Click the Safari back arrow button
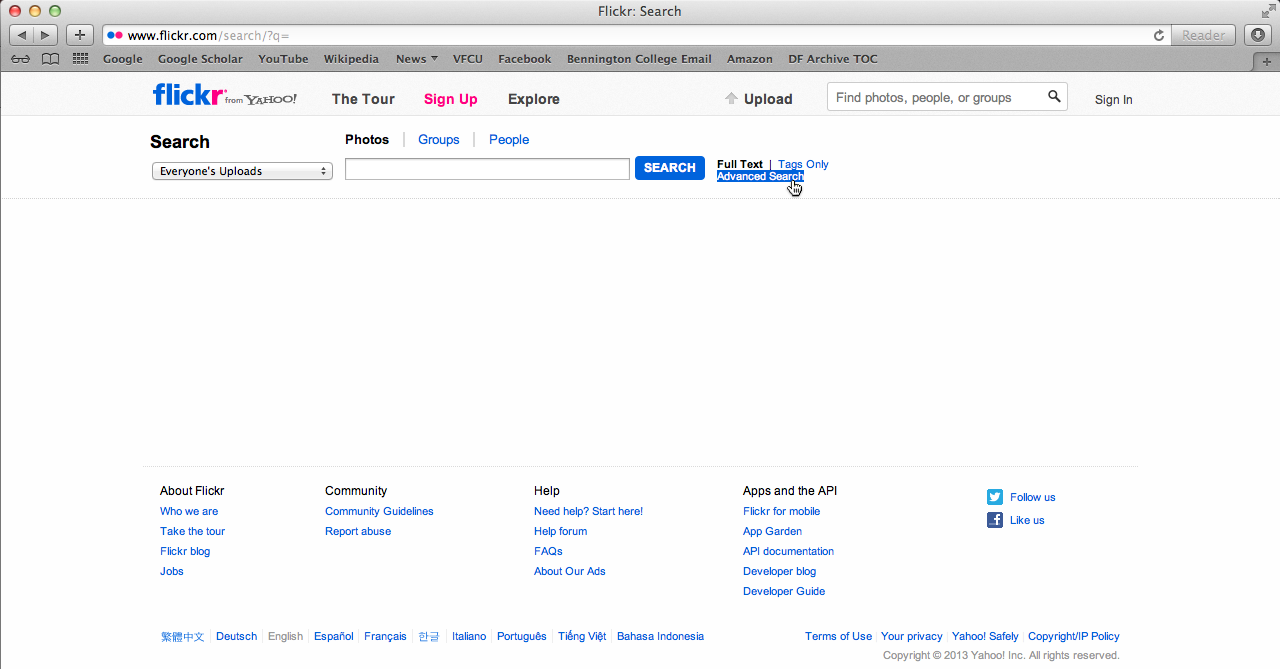 coord(23,35)
